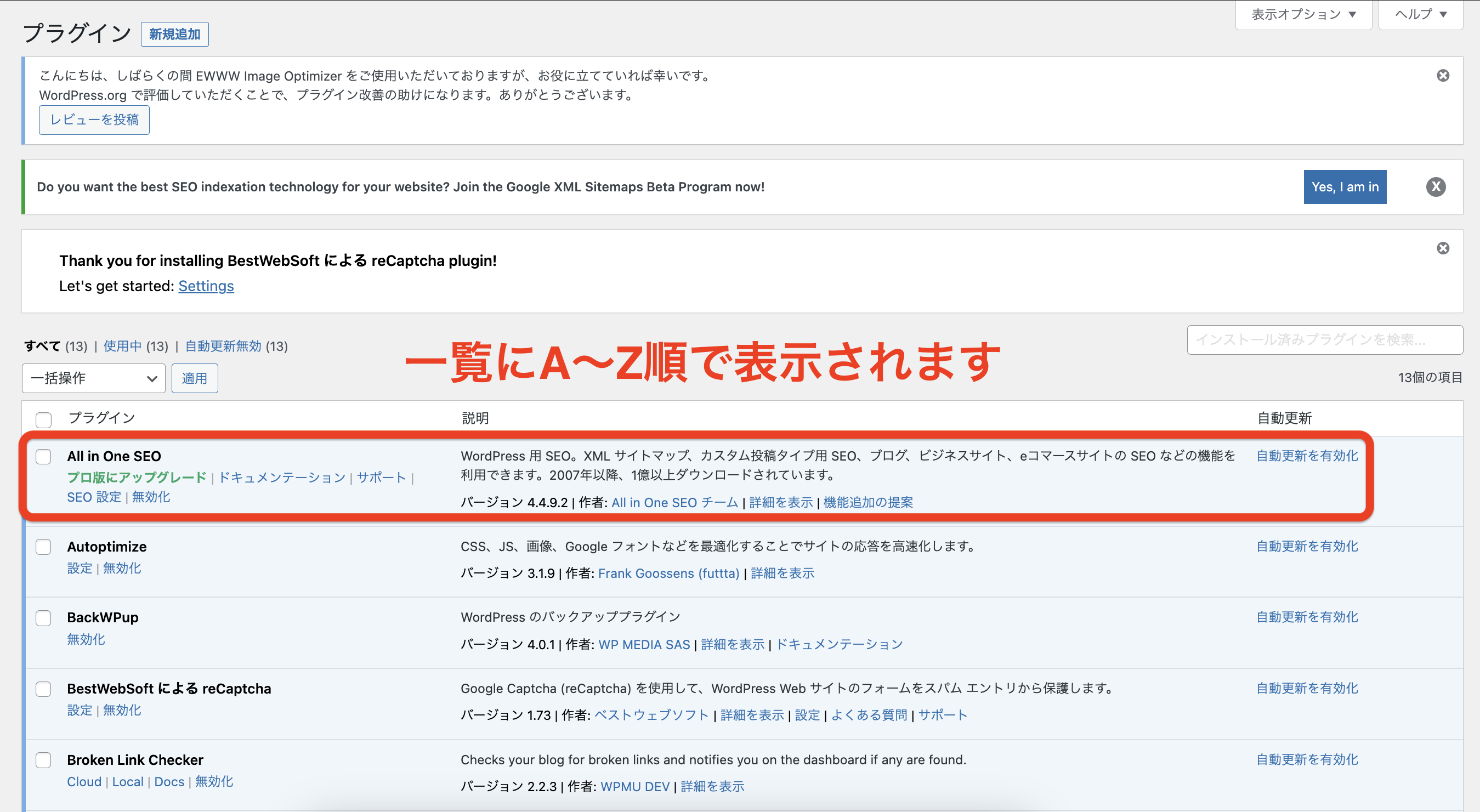This screenshot has width=1480, height=812.
Task: Click the 適用 apply button
Action: click(195, 378)
